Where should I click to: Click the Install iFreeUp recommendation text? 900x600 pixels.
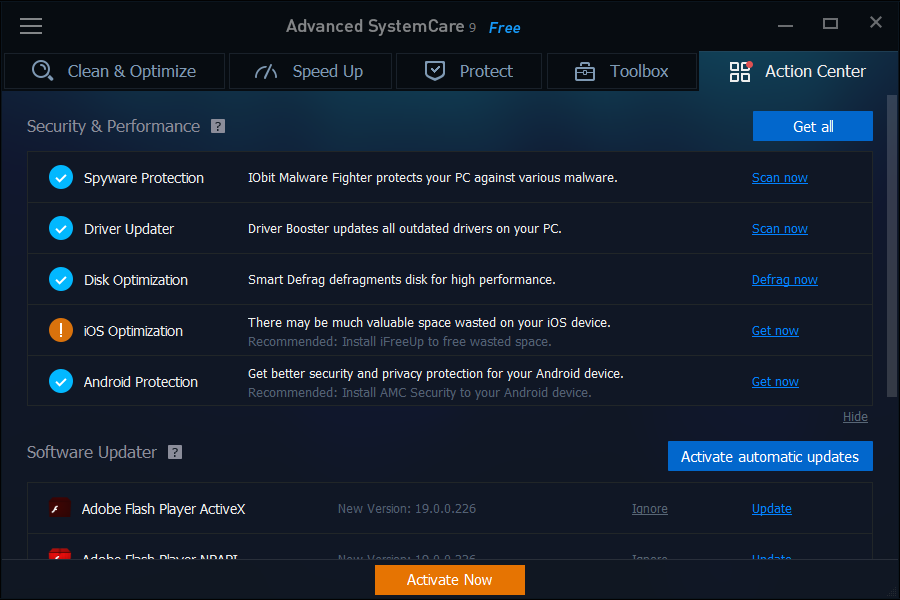[x=399, y=342]
